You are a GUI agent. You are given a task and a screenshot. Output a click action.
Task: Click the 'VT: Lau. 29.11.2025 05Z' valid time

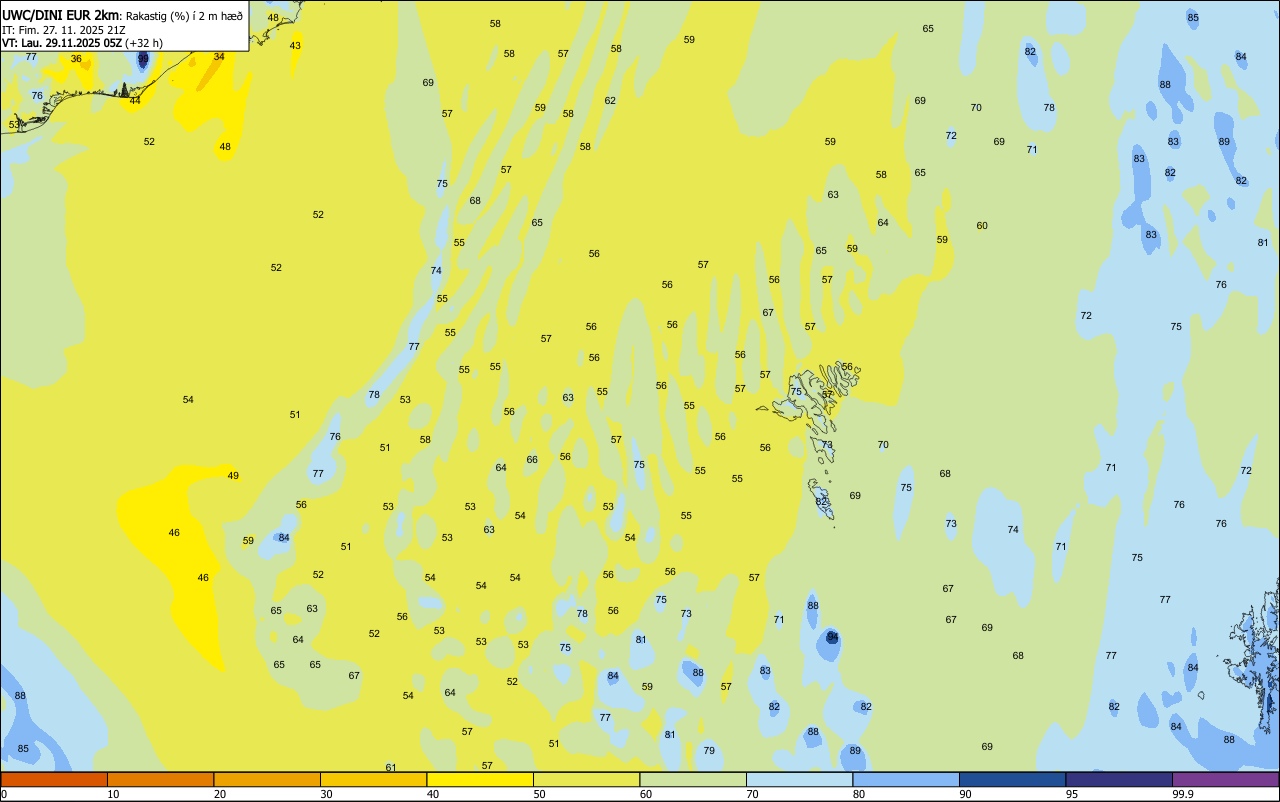(62, 43)
